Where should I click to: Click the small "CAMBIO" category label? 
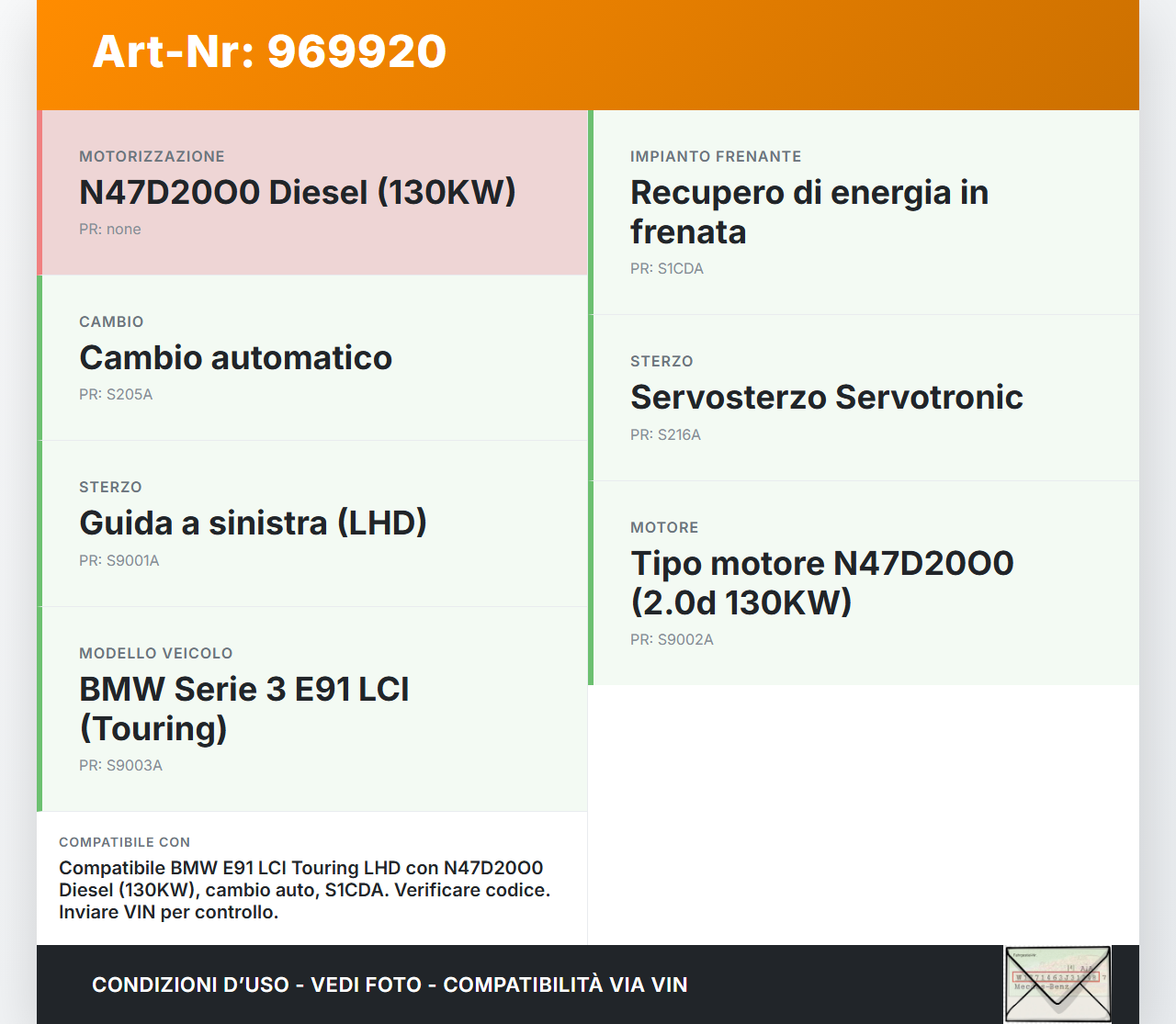click(x=111, y=321)
